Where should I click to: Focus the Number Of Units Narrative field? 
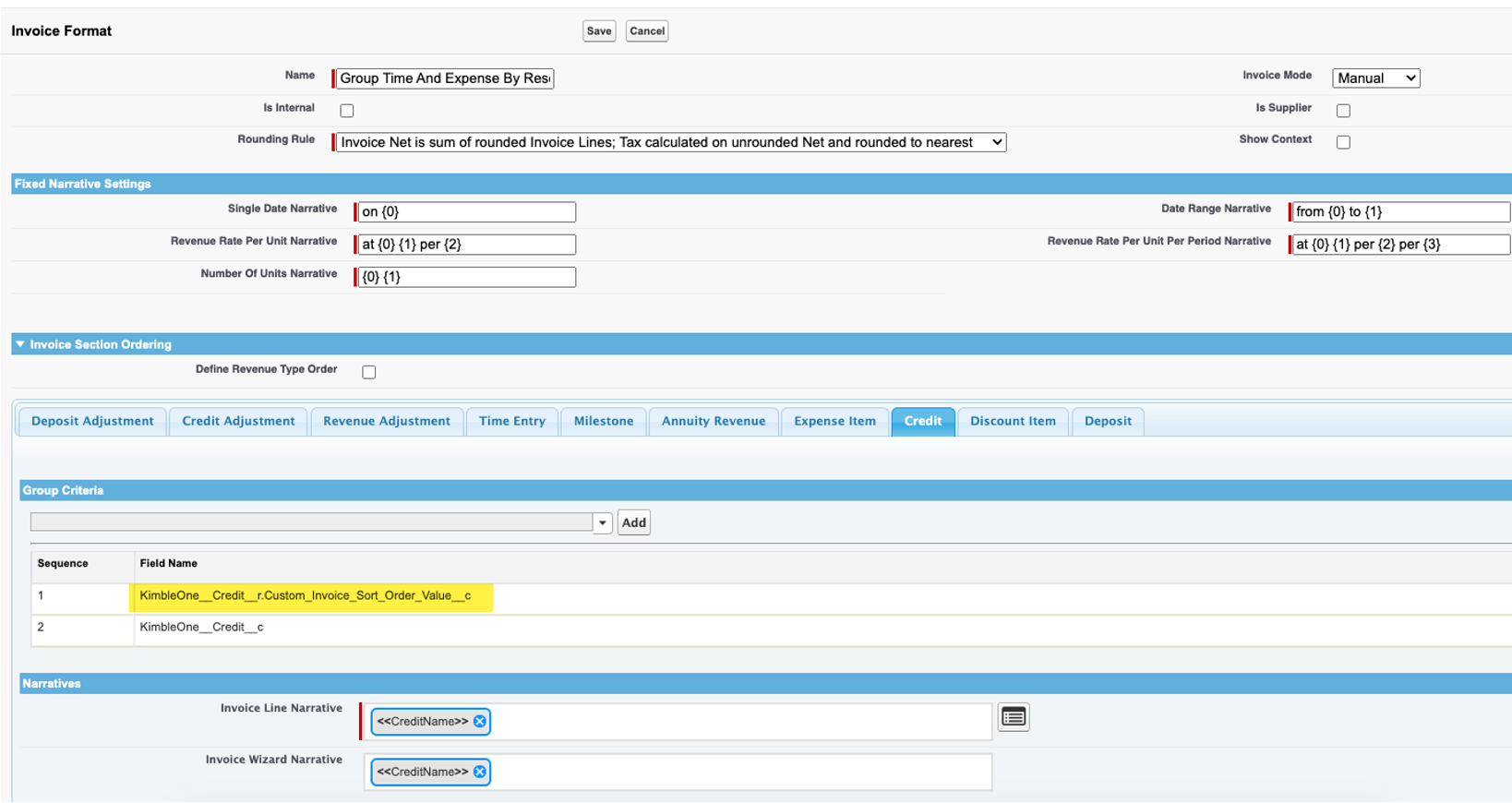click(x=467, y=277)
